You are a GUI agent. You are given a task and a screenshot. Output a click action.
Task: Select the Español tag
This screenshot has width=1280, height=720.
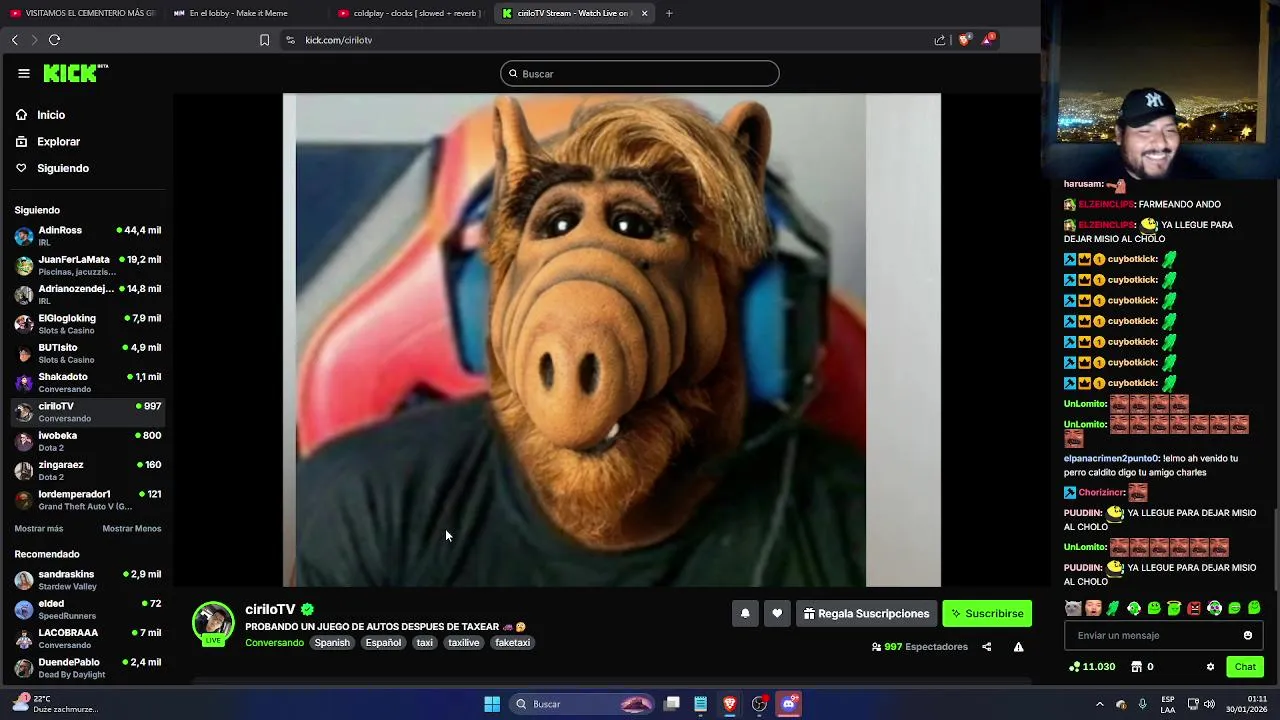click(x=383, y=643)
